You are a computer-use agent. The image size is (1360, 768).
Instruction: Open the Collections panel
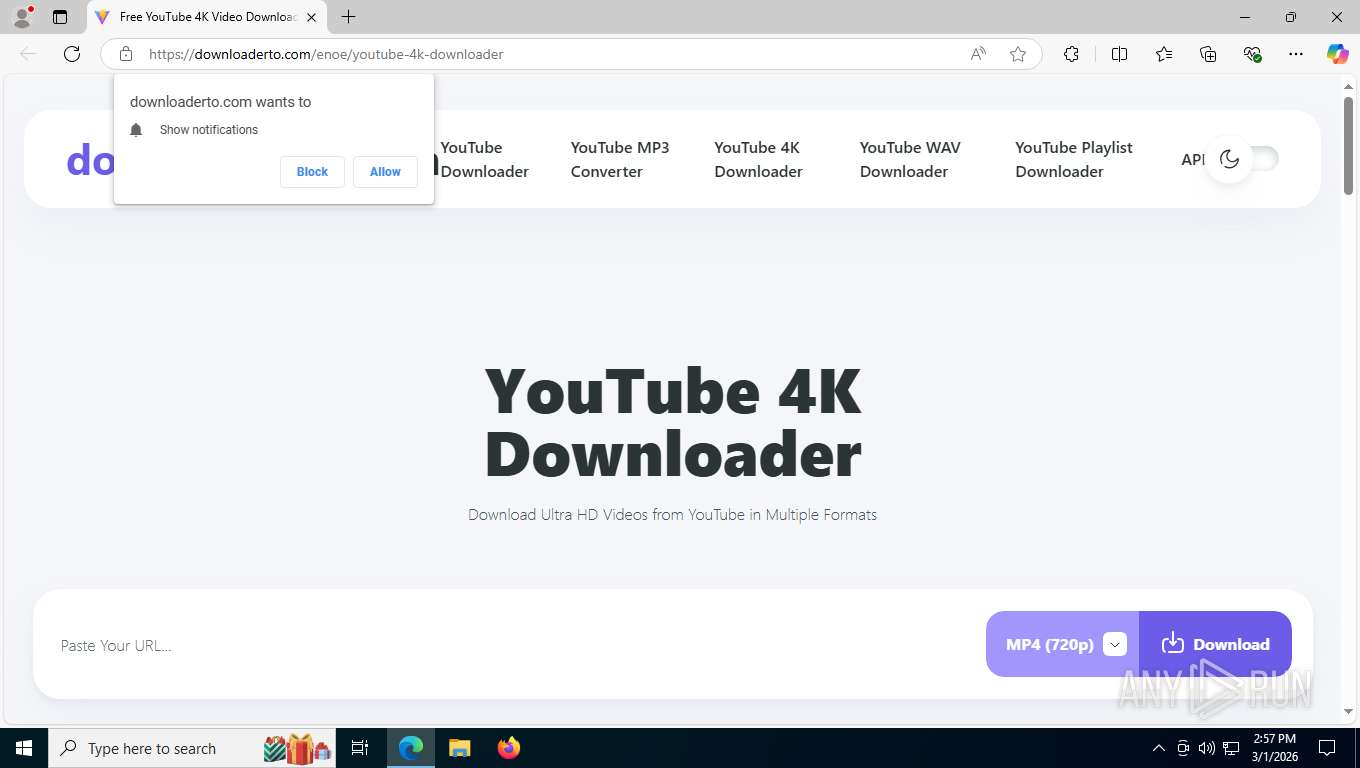pyautogui.click(x=1208, y=54)
